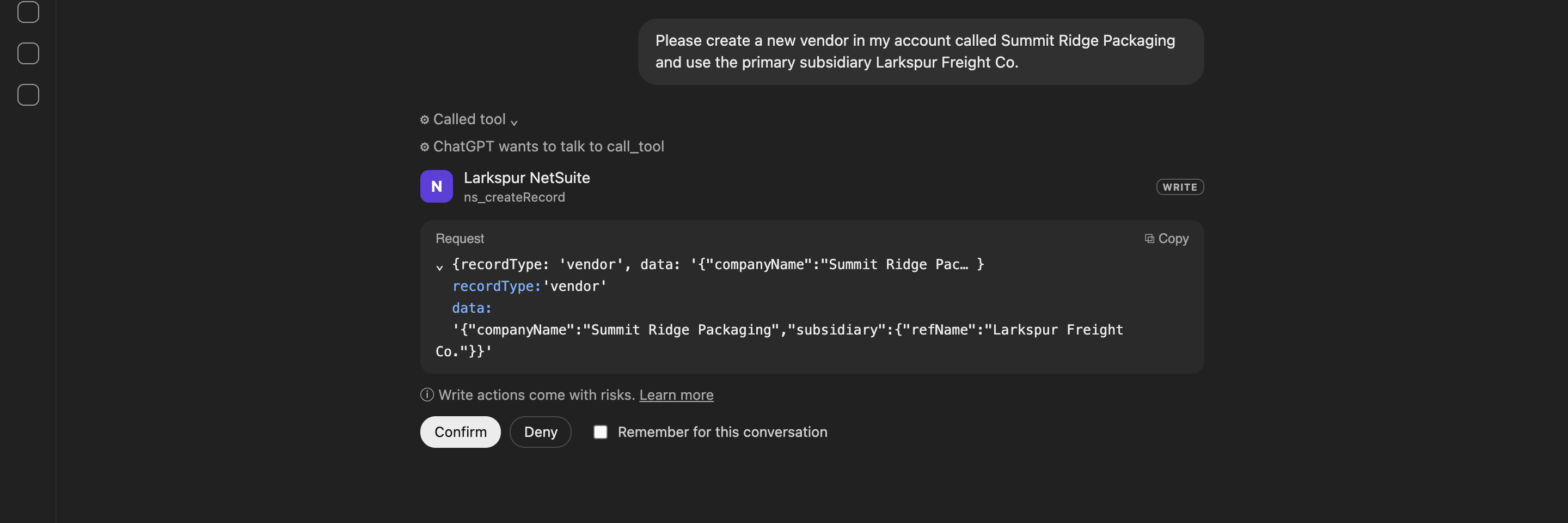Click the user message about Summit Ridge Packaging
Image resolution: width=1568 pixels, height=523 pixels.
click(920, 52)
